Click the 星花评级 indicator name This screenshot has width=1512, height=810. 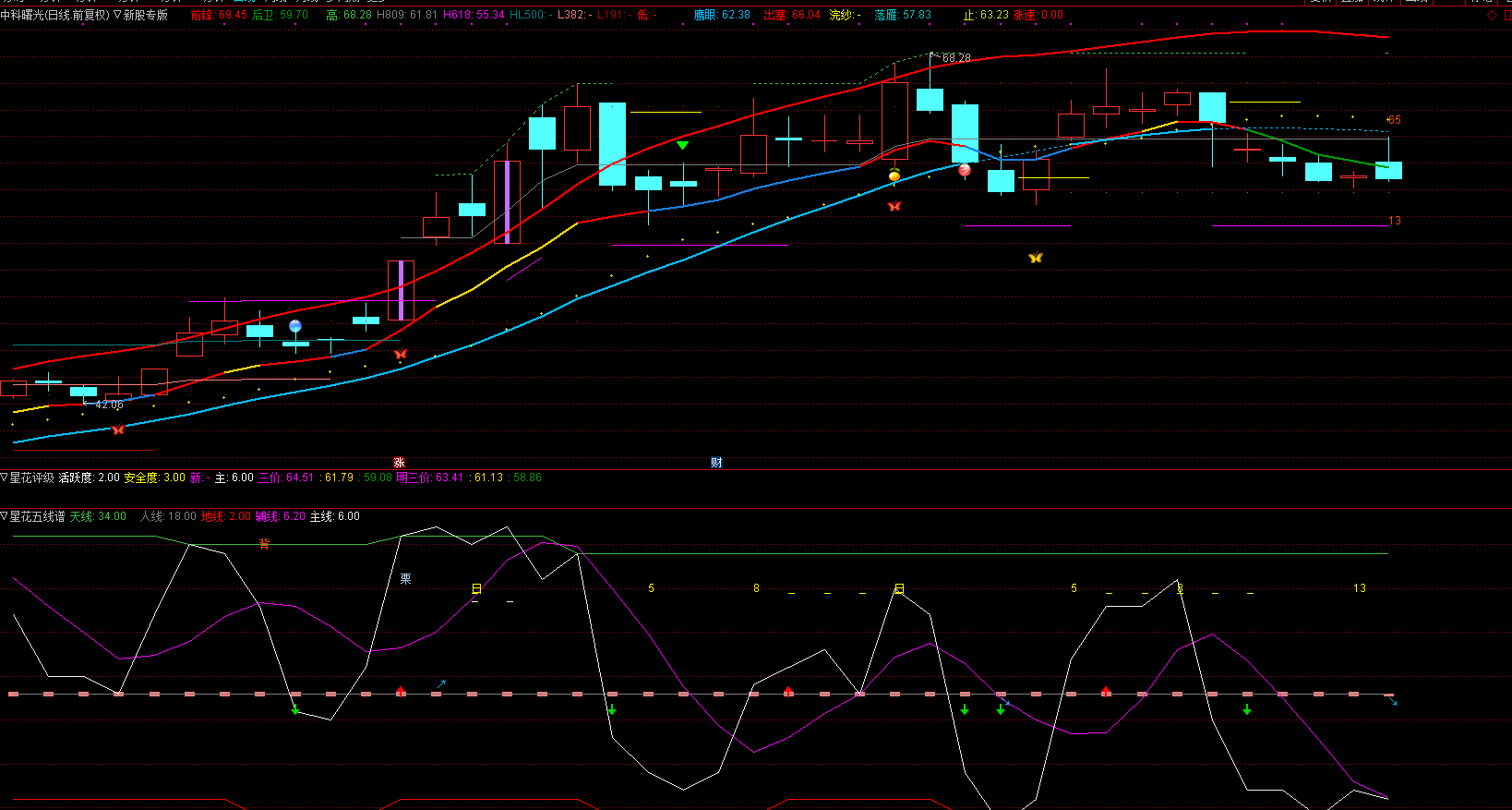(x=32, y=478)
